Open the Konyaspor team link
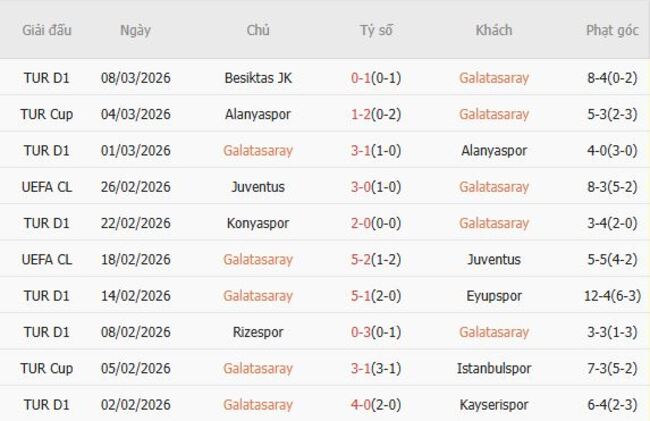Viewport: 650px width, 421px height. 258,223
